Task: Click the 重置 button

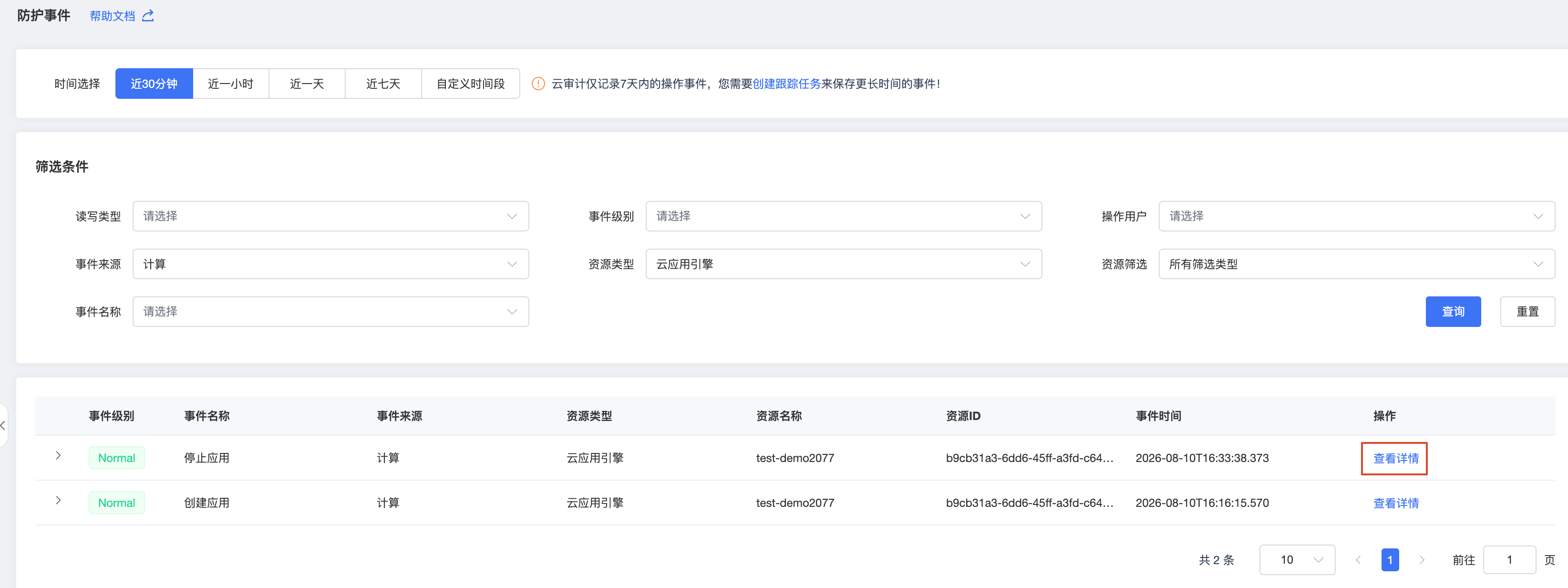Action: click(x=1527, y=311)
